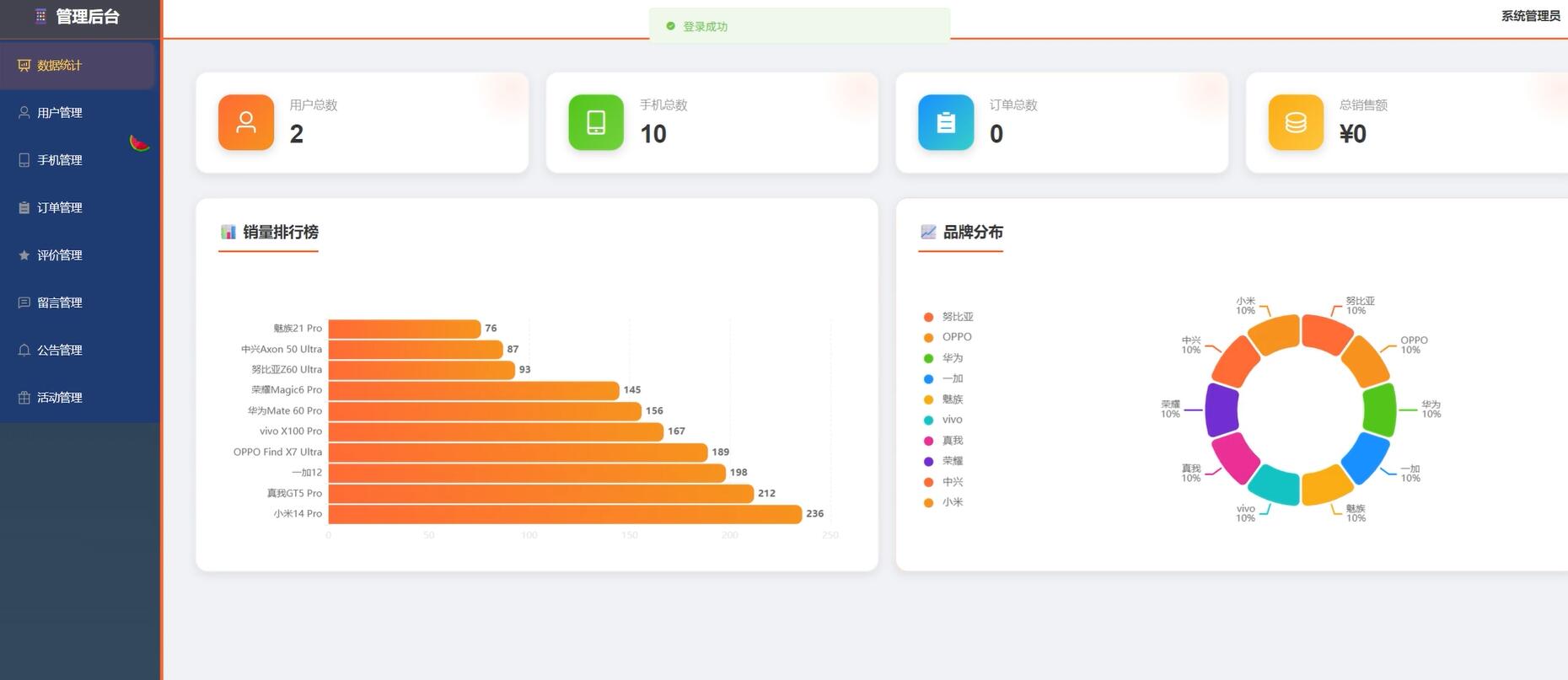Screen dimensions: 1568x680
Task: Click the blue 一加 donut segment
Action: pos(1366,457)
